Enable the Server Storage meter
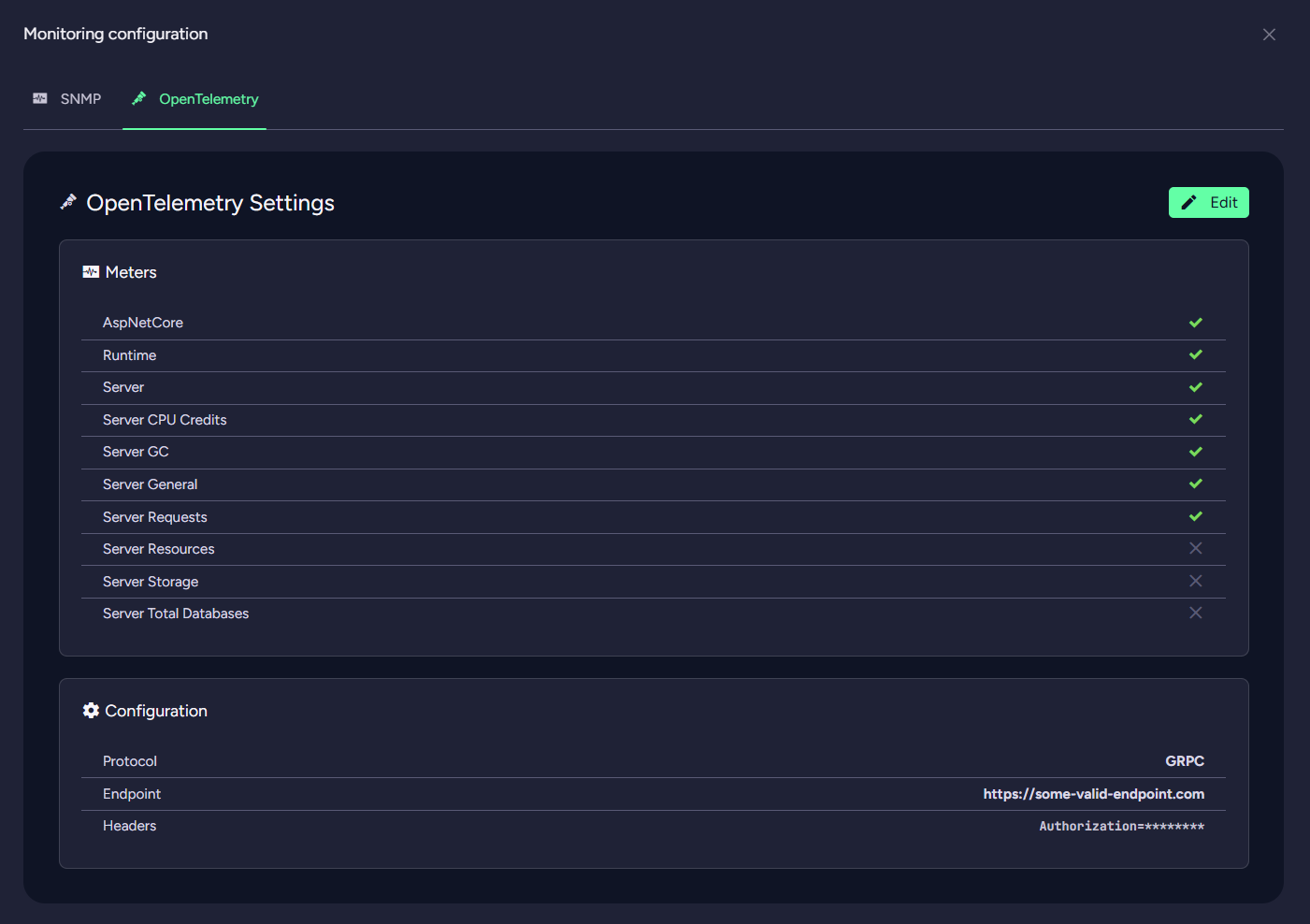 [x=1195, y=581]
